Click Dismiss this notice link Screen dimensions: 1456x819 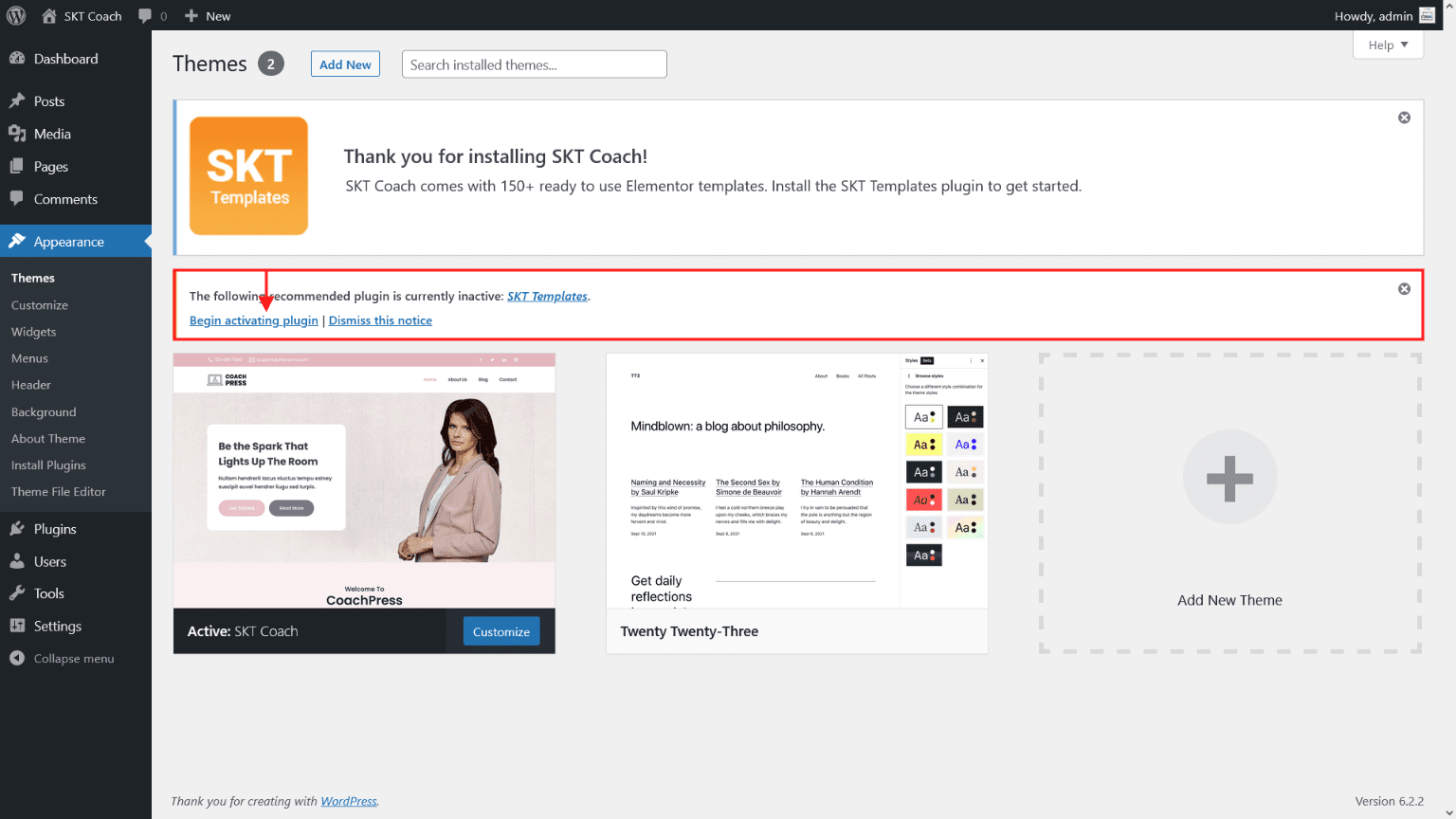click(x=380, y=320)
